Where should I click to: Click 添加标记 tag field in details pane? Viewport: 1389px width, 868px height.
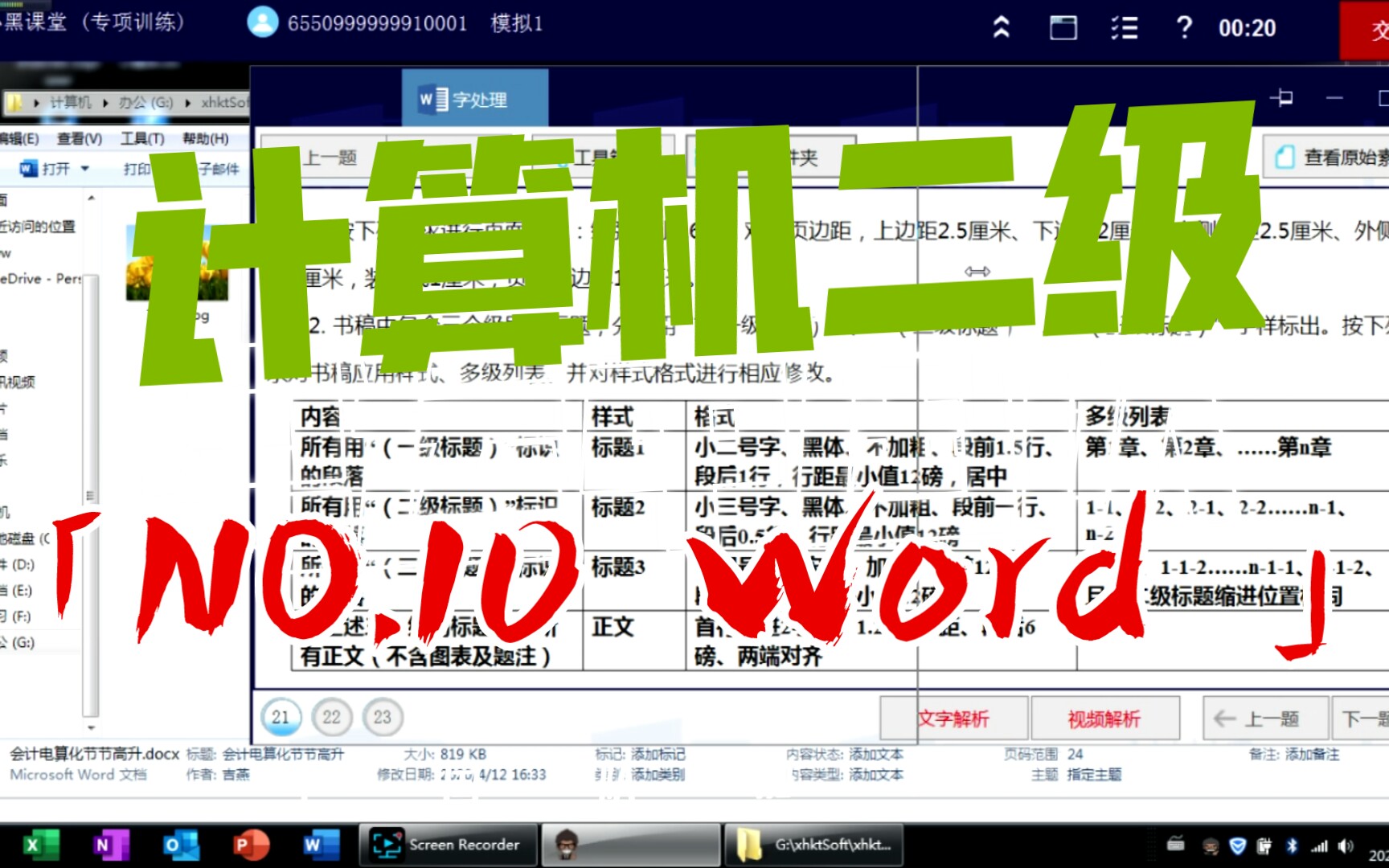(658, 754)
